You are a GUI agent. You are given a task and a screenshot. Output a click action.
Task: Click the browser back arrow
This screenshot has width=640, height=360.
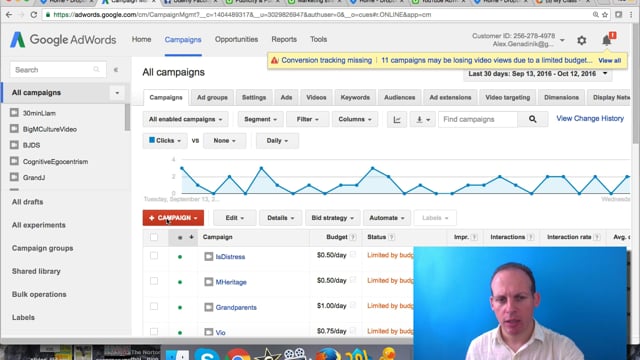(x=9, y=15)
